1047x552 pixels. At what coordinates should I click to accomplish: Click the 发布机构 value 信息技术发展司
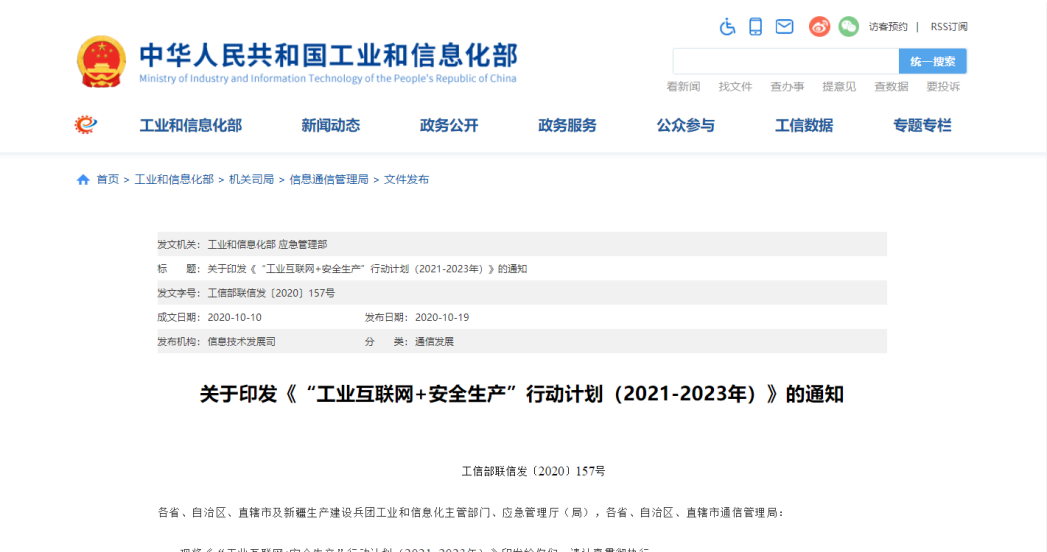point(242,342)
